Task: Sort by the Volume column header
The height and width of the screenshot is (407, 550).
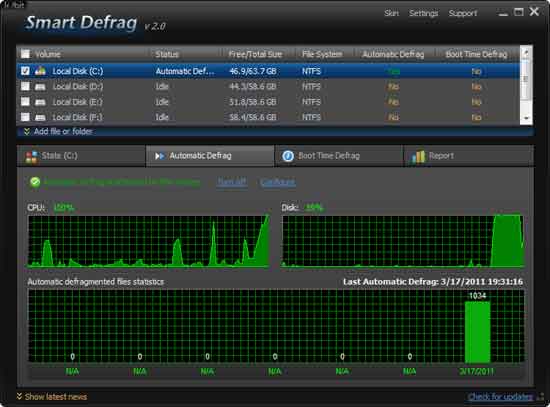Action: pos(48,54)
